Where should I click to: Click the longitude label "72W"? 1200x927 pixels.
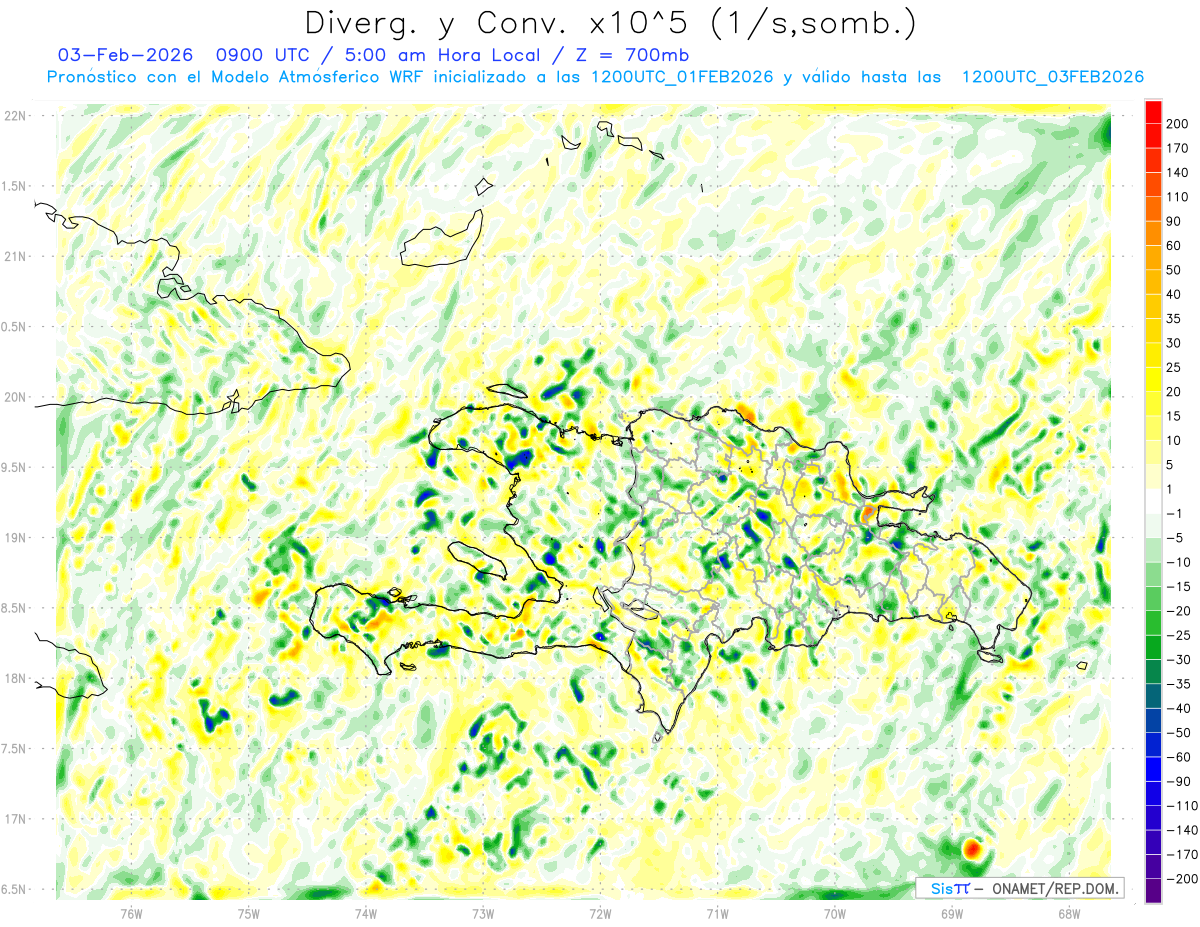tap(600, 914)
